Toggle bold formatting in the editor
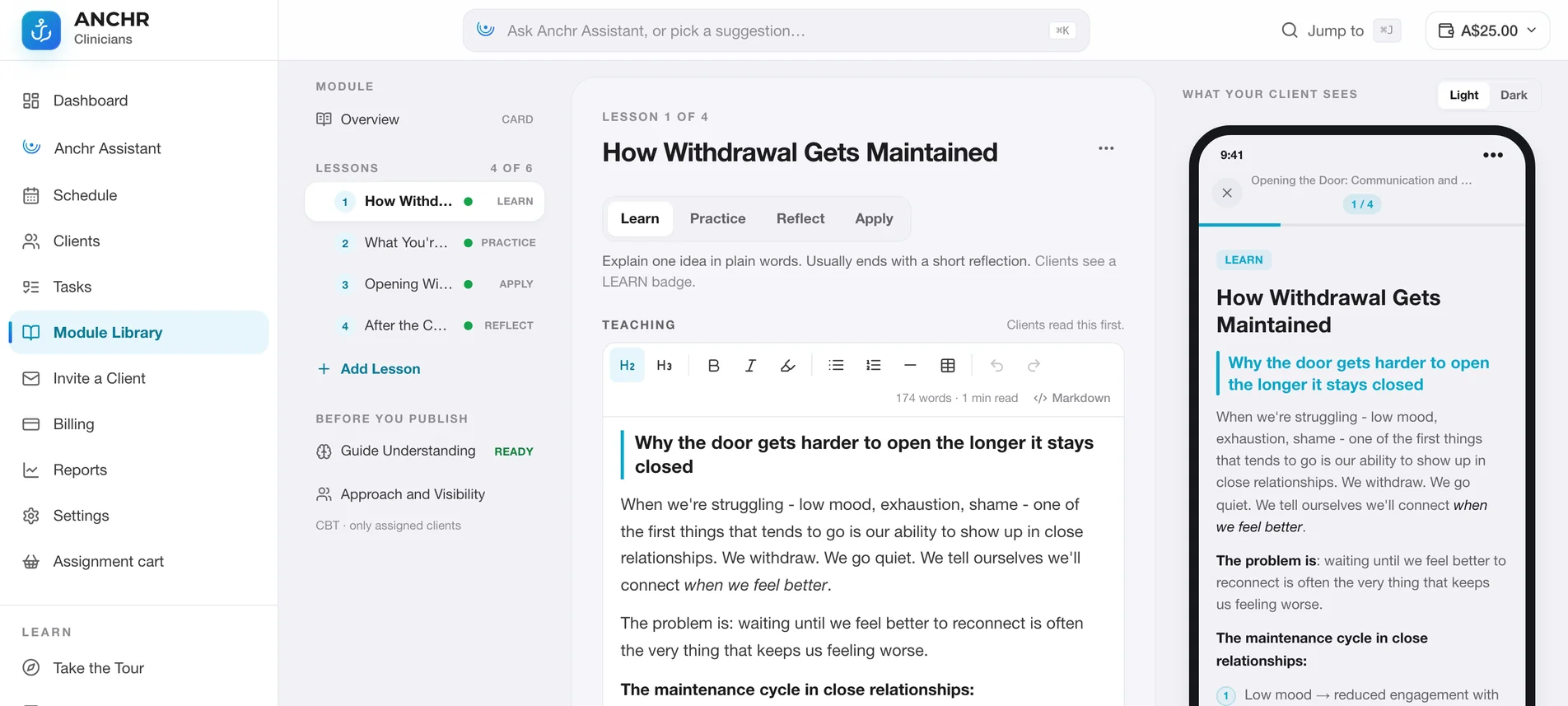The image size is (1568, 706). (x=713, y=366)
